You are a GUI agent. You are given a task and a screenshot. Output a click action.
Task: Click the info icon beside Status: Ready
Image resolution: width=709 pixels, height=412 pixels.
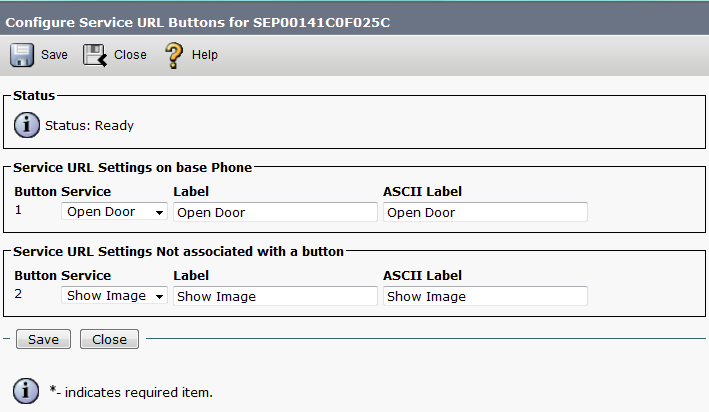27,126
